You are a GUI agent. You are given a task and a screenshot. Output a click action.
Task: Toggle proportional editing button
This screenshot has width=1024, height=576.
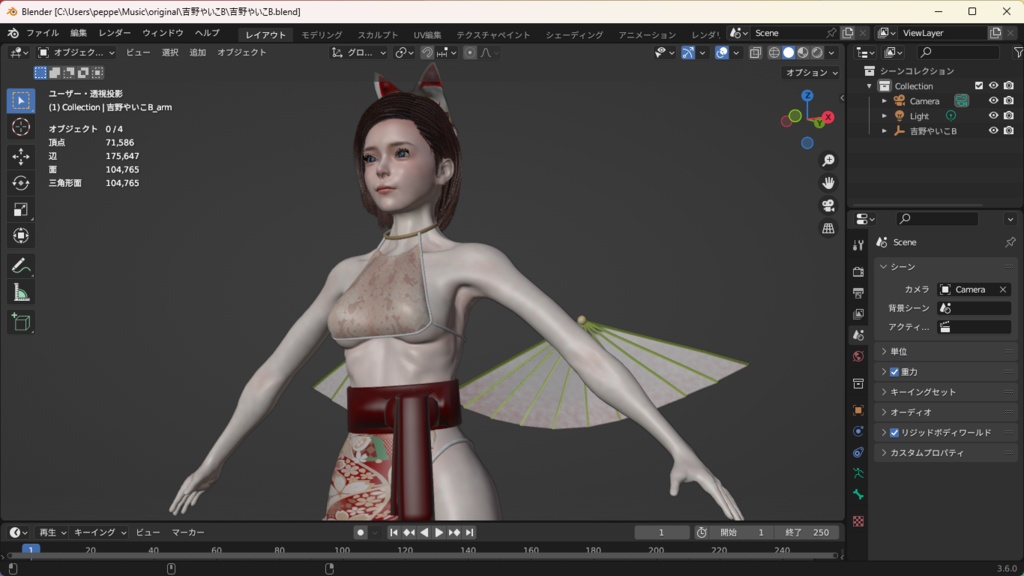click(470, 52)
